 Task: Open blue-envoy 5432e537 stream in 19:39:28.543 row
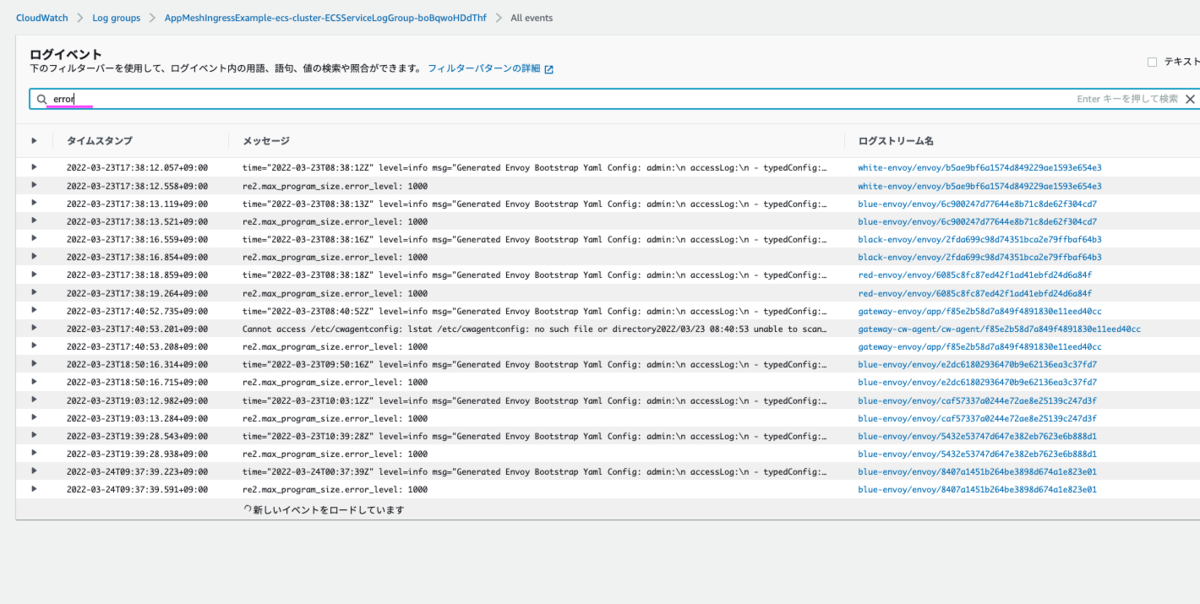(x=977, y=436)
